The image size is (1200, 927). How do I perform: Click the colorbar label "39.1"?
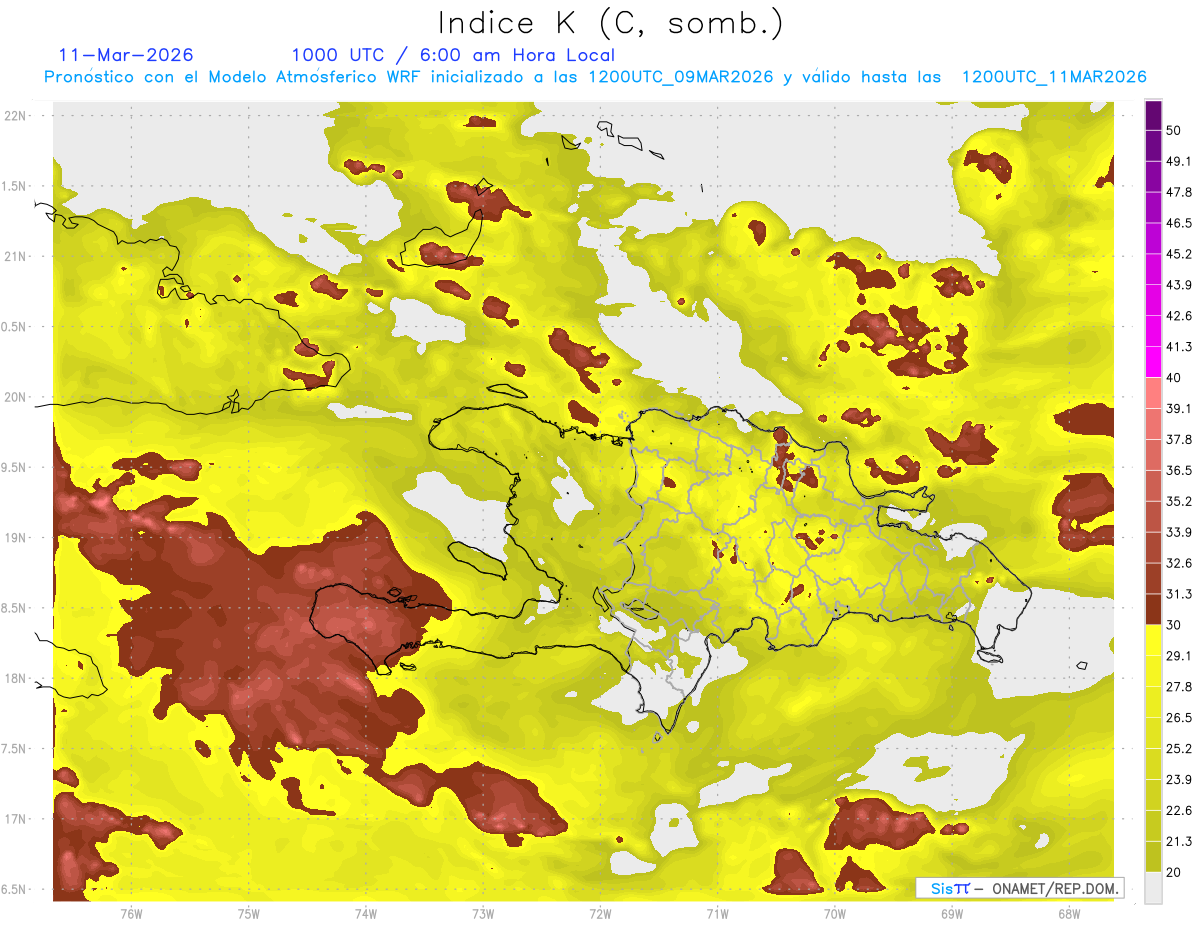pyautogui.click(x=1179, y=408)
